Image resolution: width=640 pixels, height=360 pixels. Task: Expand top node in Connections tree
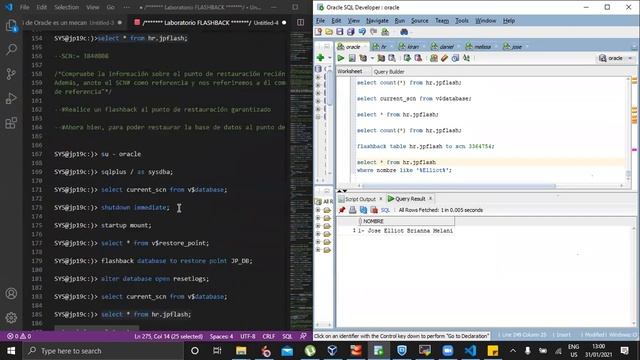coord(318,77)
